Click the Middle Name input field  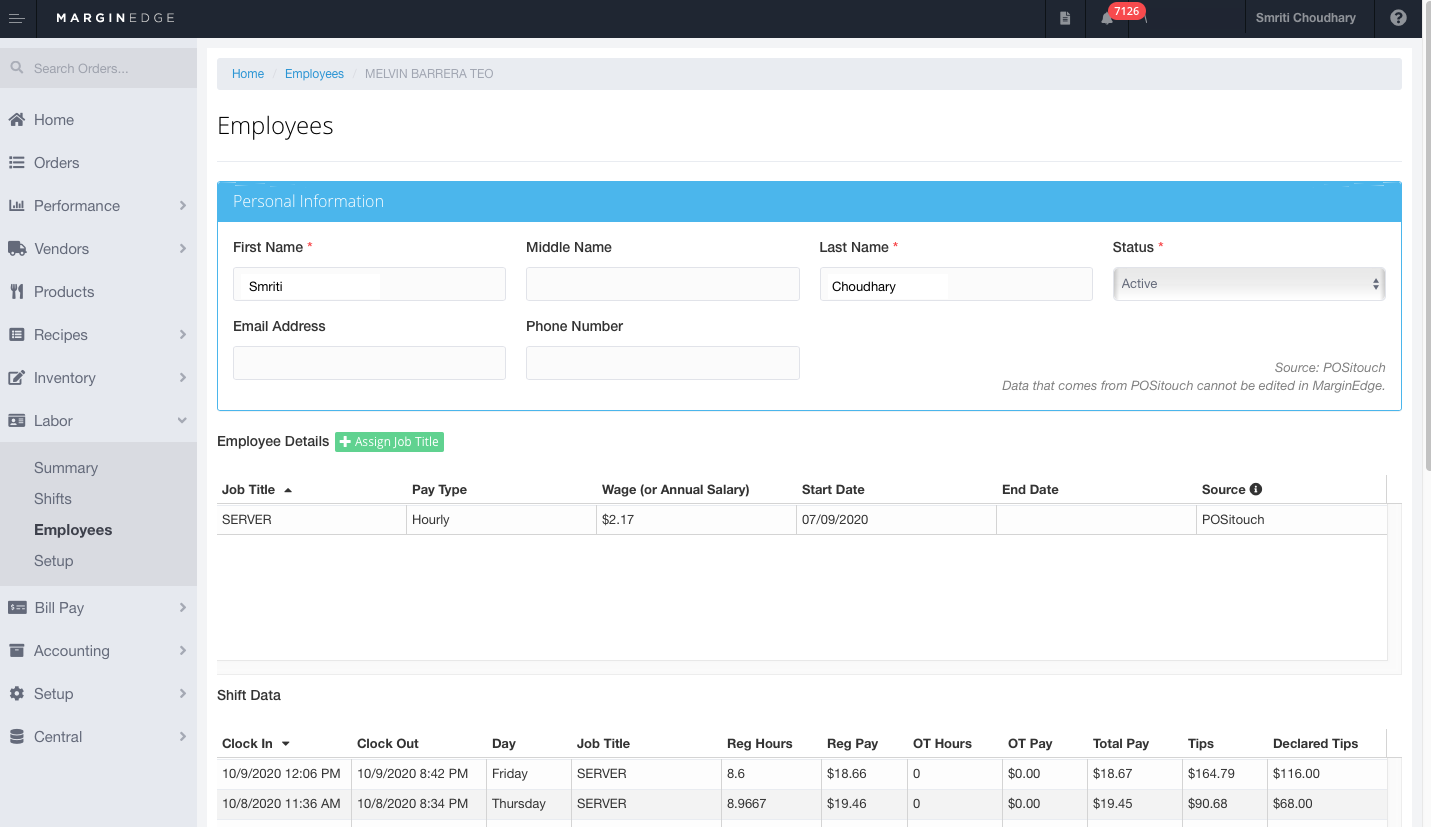tap(663, 284)
